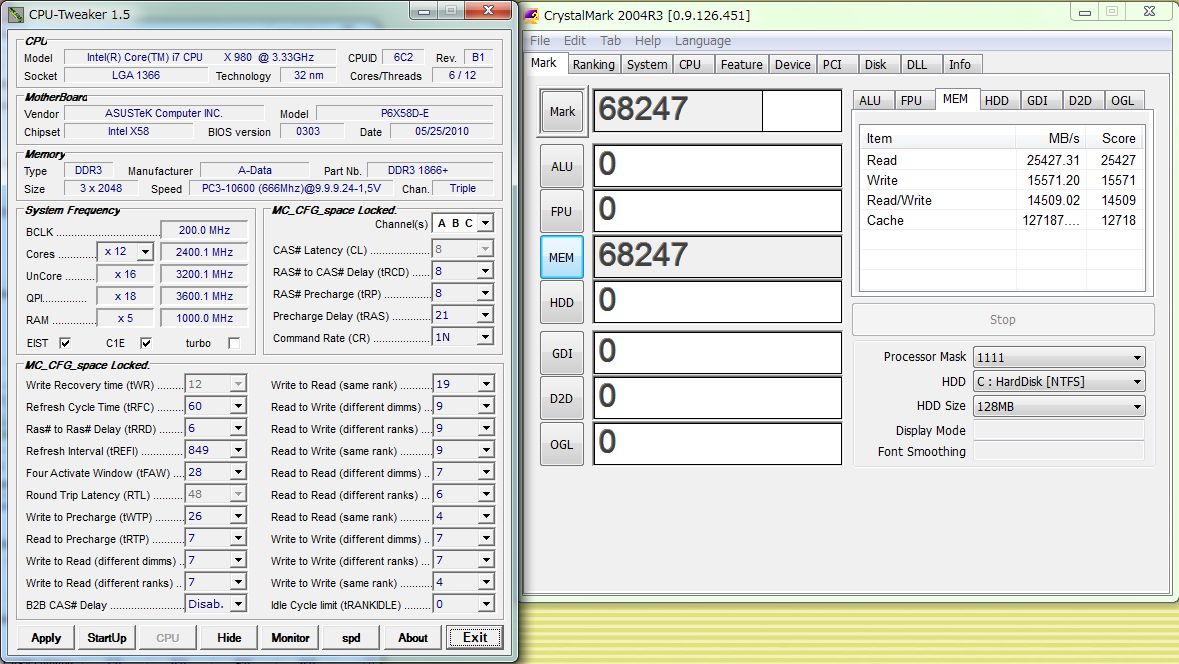Open the Cores multiplier dropdown
1179x664 pixels.
145,252
